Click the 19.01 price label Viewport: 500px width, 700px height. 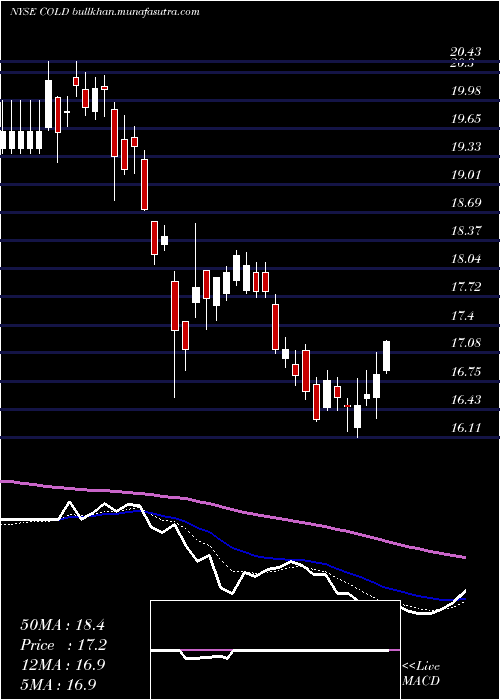[x=466, y=175]
